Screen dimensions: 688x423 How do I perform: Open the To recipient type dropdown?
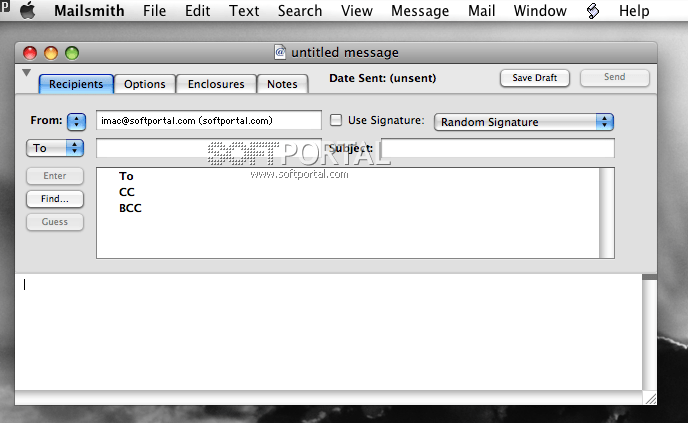coord(55,148)
